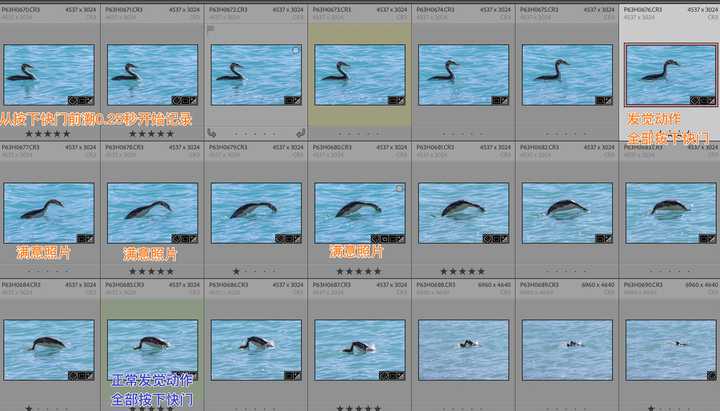Select the P63H0688.CR3 wide-shot thumbnail
The width and height of the screenshot is (720, 411).
click(x=464, y=350)
